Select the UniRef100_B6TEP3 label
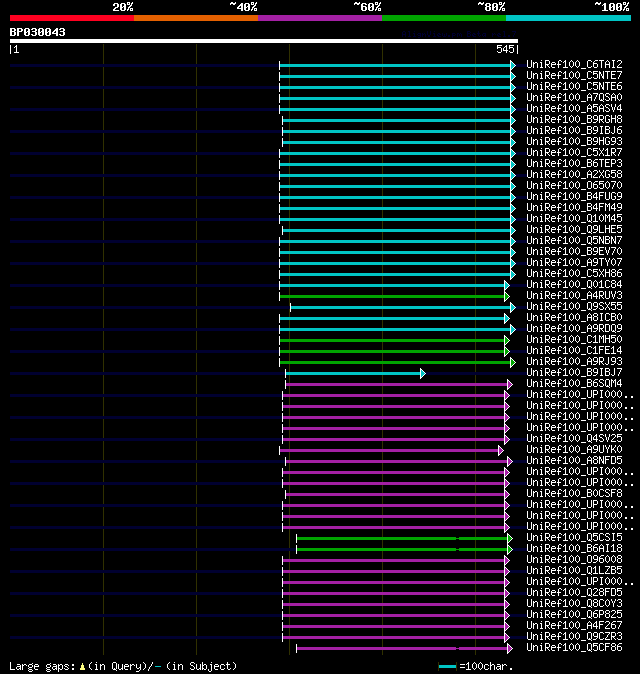The width and height of the screenshot is (640, 674). [574, 163]
